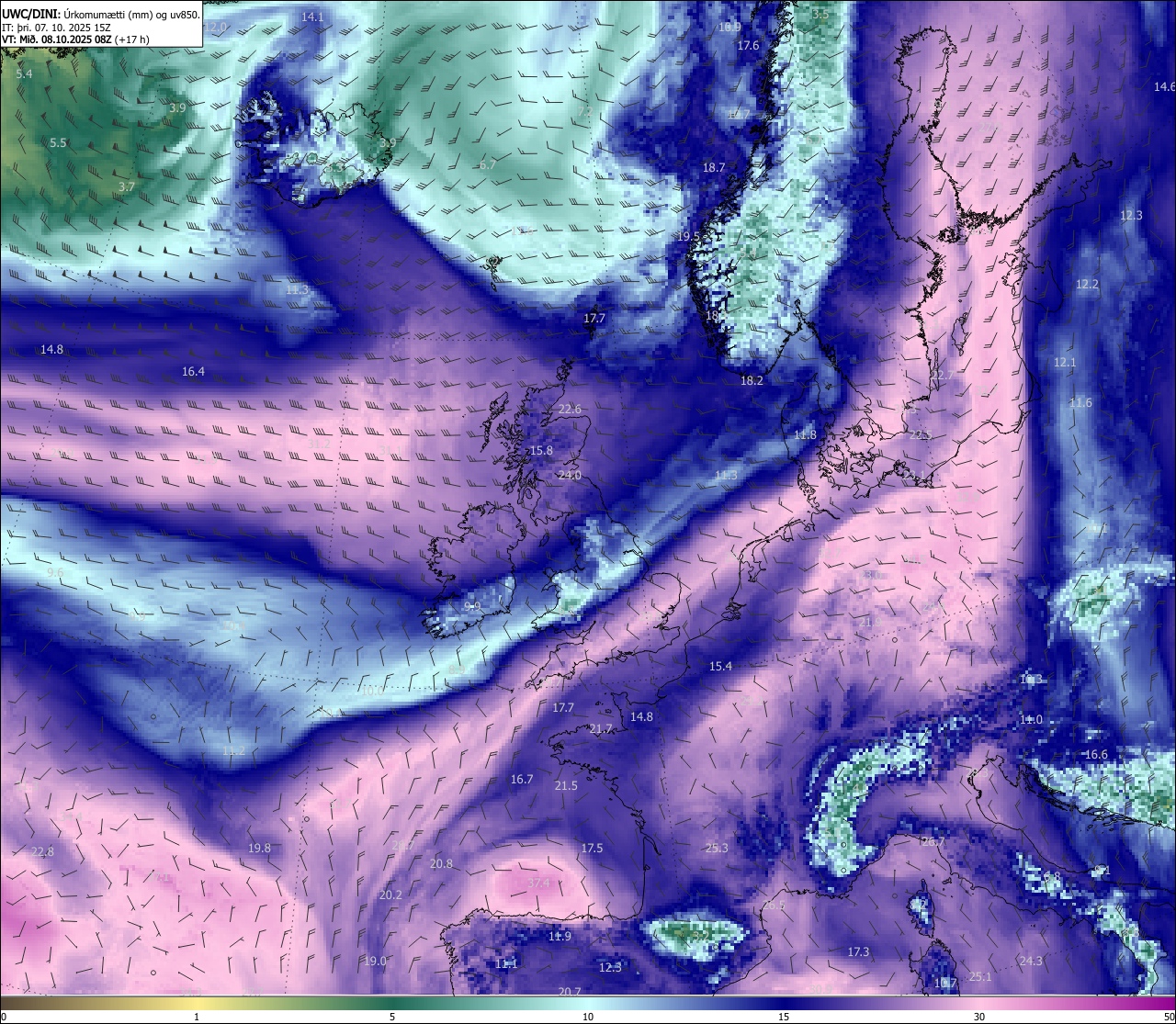Click the 5.4 value on the map
1176x1024 pixels.
[x=24, y=73]
